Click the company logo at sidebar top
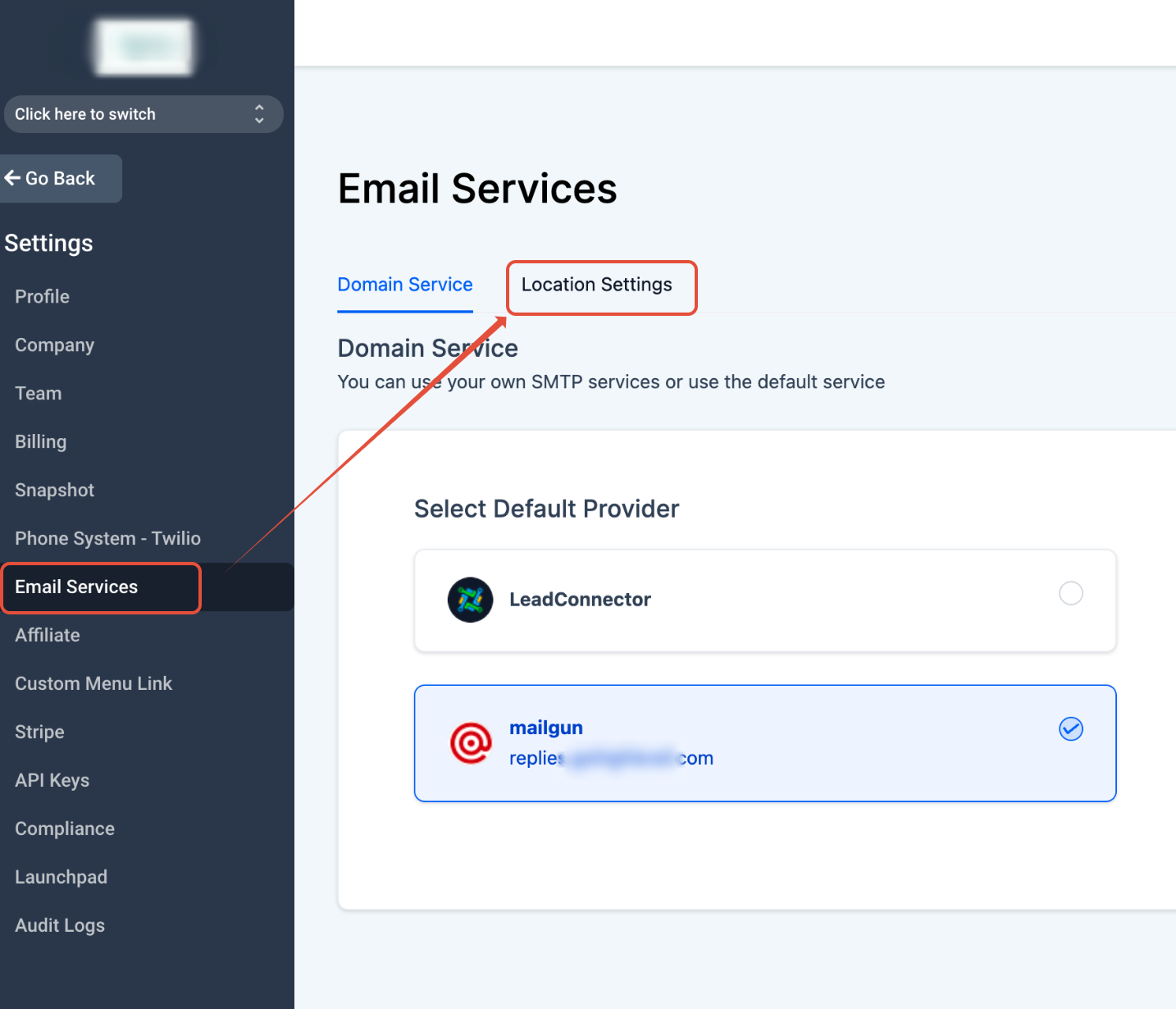The image size is (1176, 1009). point(144,47)
